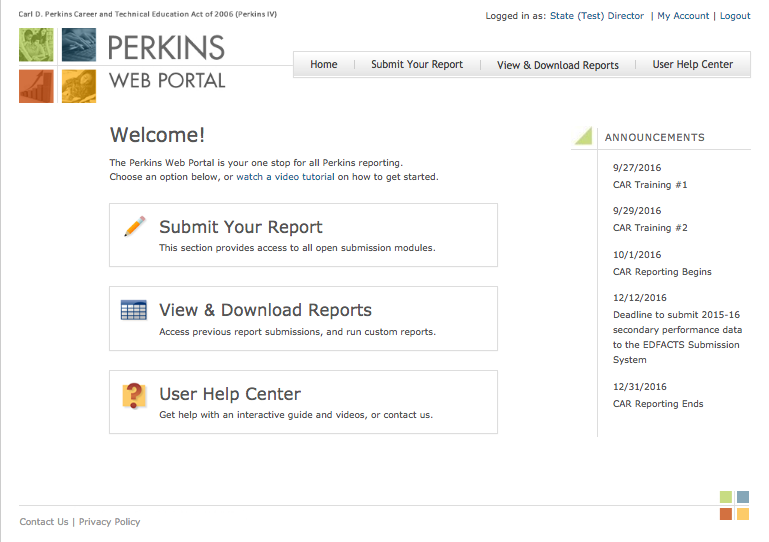The height and width of the screenshot is (542, 769).
Task: Open the My Account link
Action: (x=683, y=16)
